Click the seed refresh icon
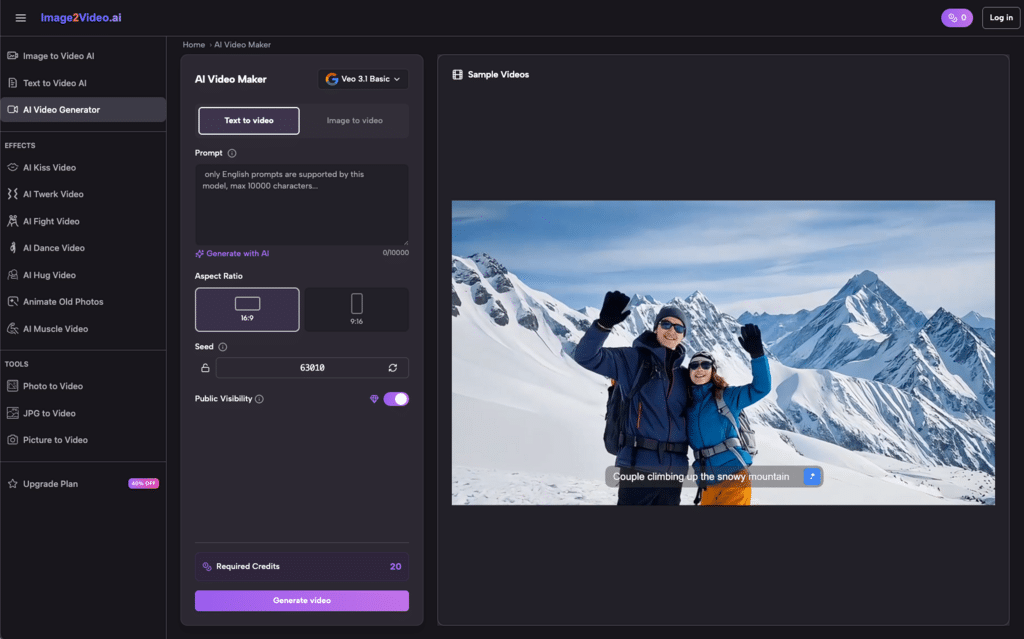The image size is (1024, 639). tap(395, 368)
